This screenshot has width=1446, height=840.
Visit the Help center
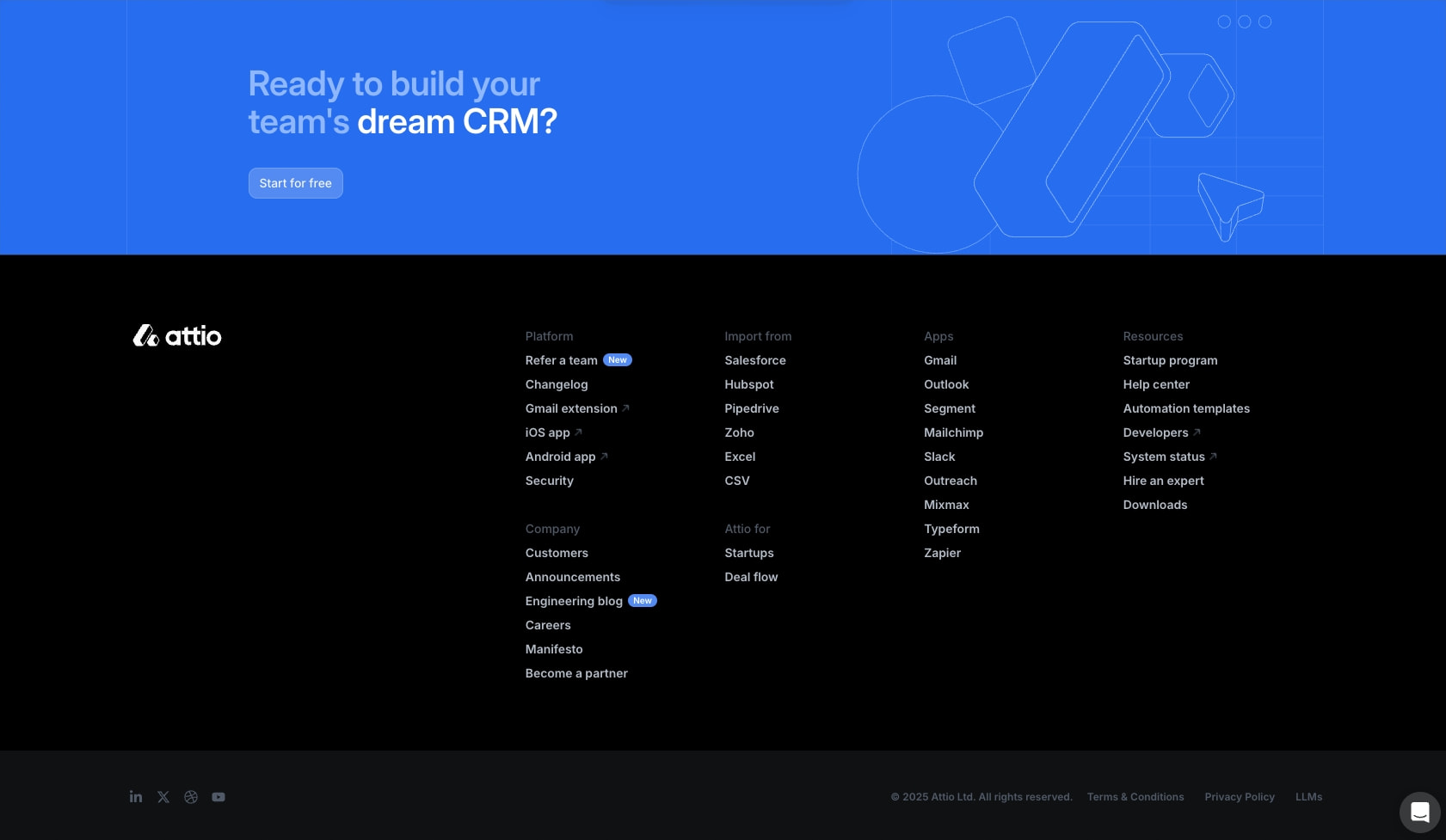(x=1156, y=384)
